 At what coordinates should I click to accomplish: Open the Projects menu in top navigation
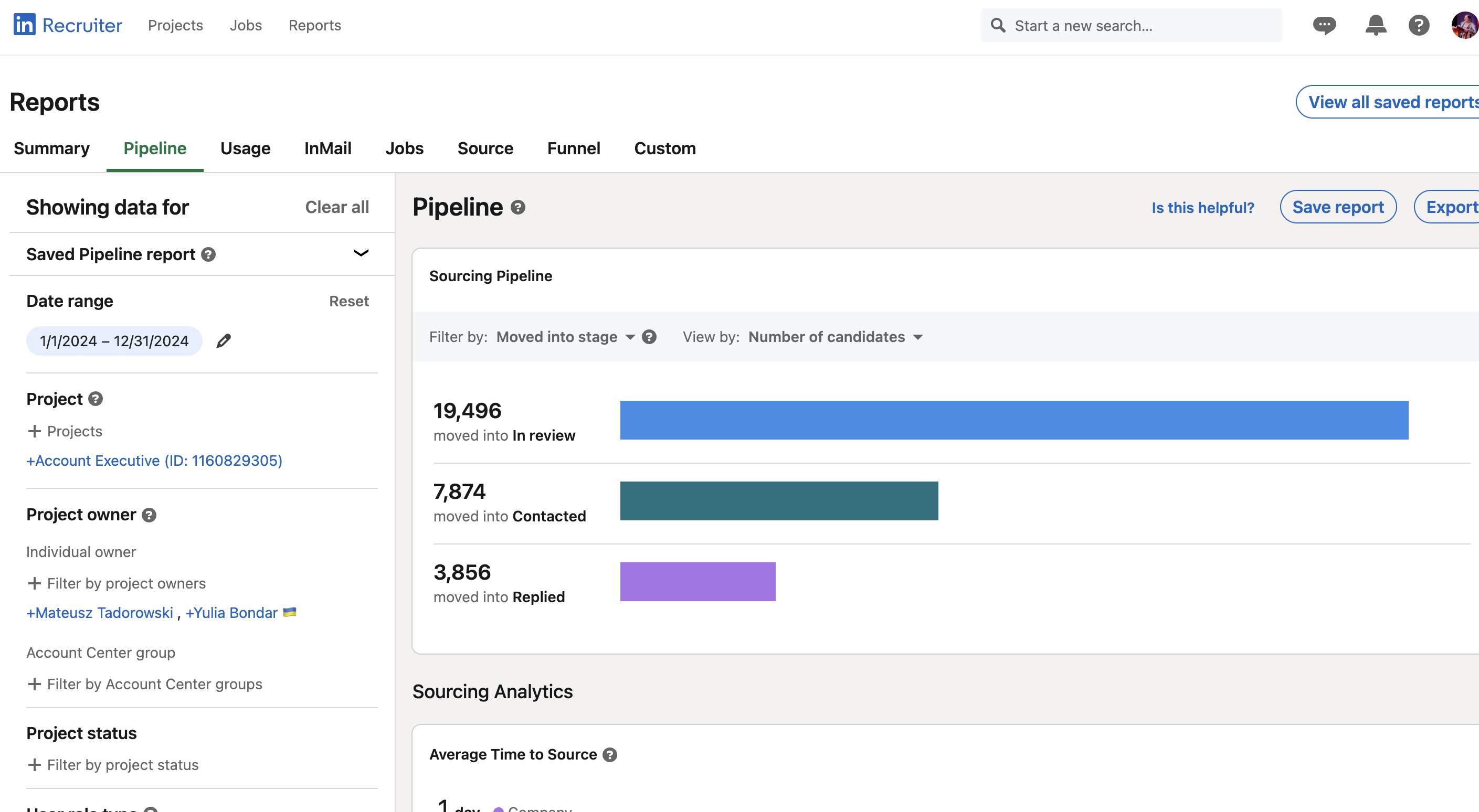tap(175, 25)
